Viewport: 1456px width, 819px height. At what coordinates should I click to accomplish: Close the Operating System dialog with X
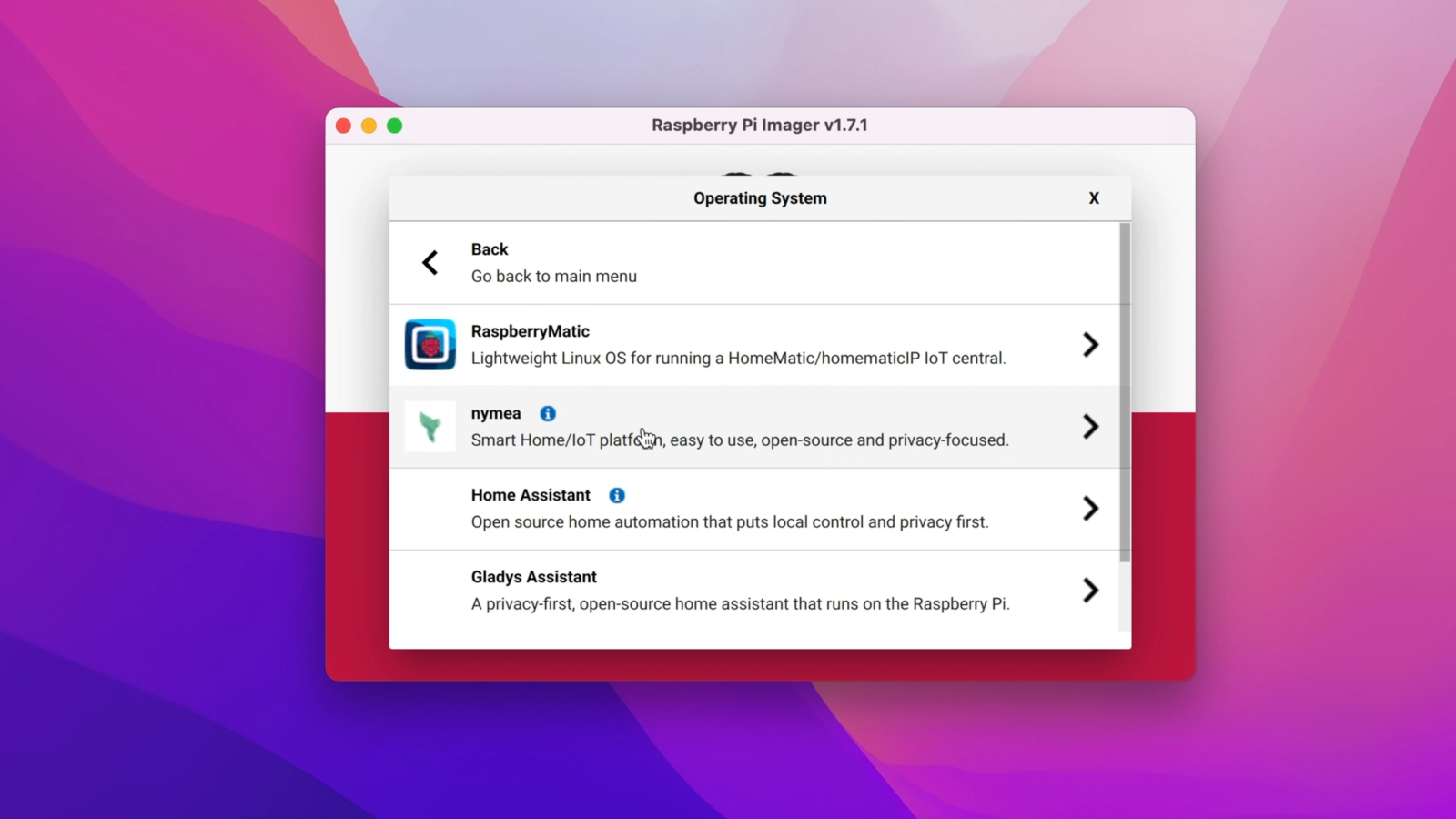(x=1094, y=197)
